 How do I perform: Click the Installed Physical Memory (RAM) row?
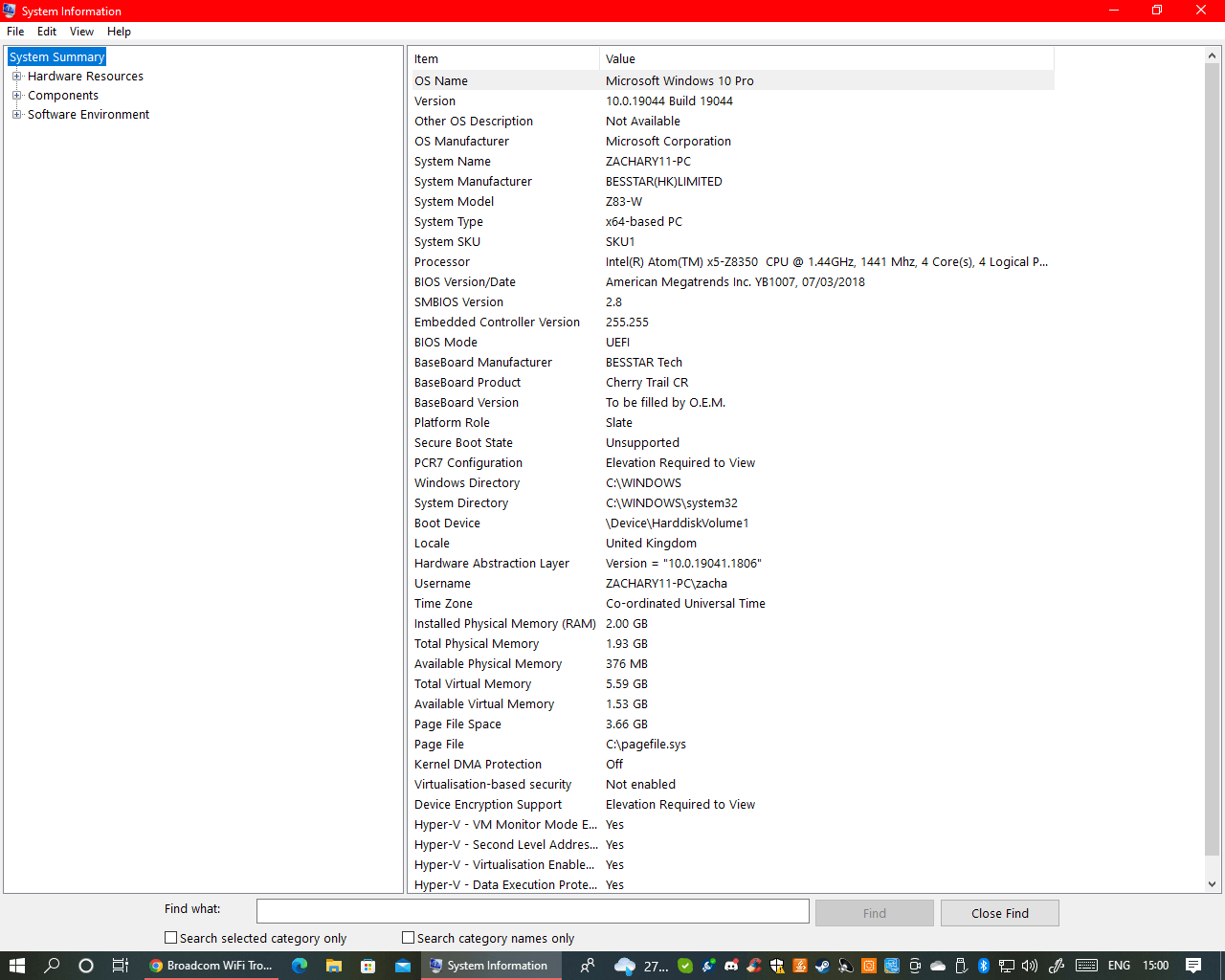pos(733,623)
